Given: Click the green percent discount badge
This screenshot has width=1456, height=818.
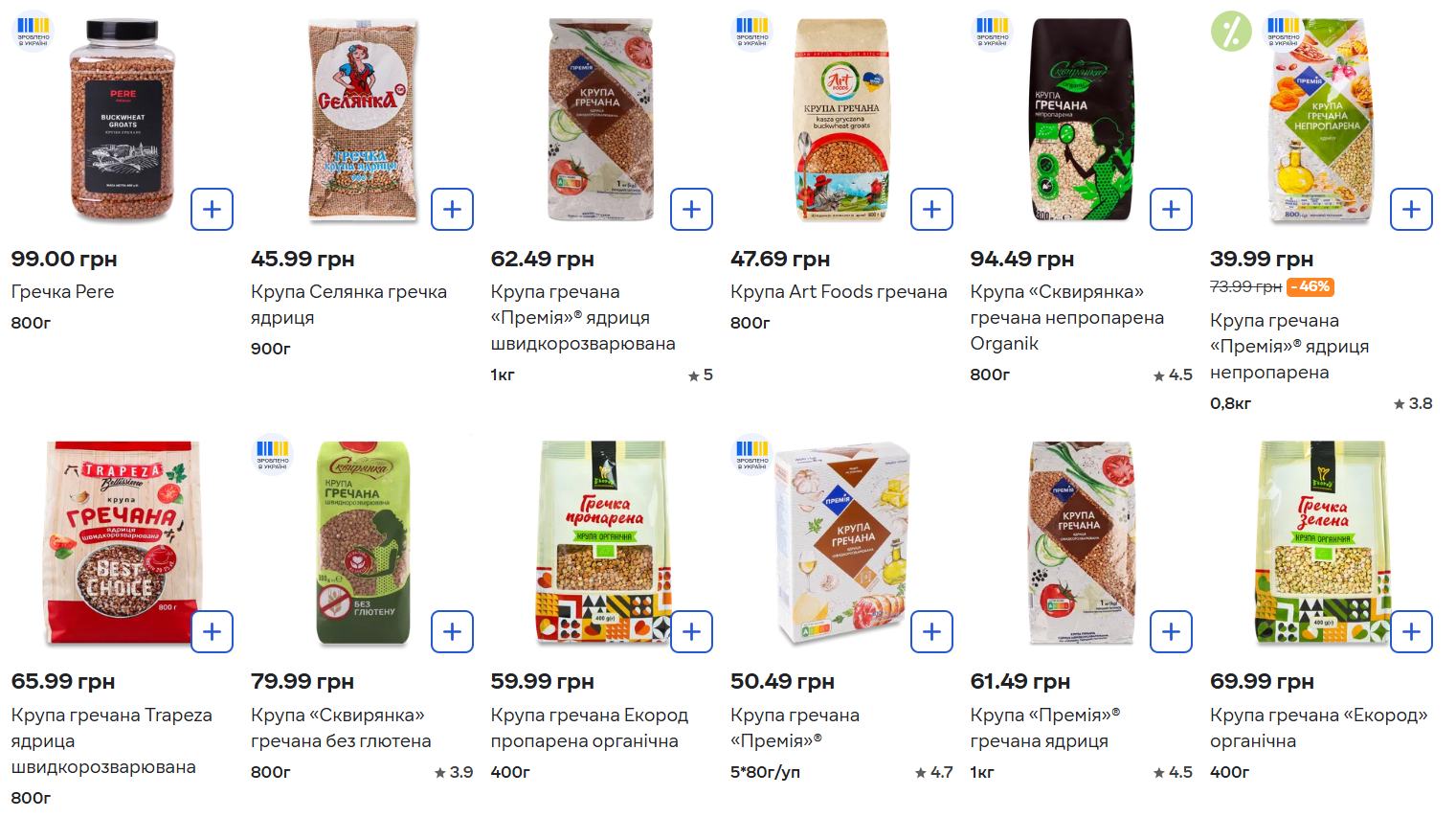Looking at the screenshot, I should point(1231,31).
